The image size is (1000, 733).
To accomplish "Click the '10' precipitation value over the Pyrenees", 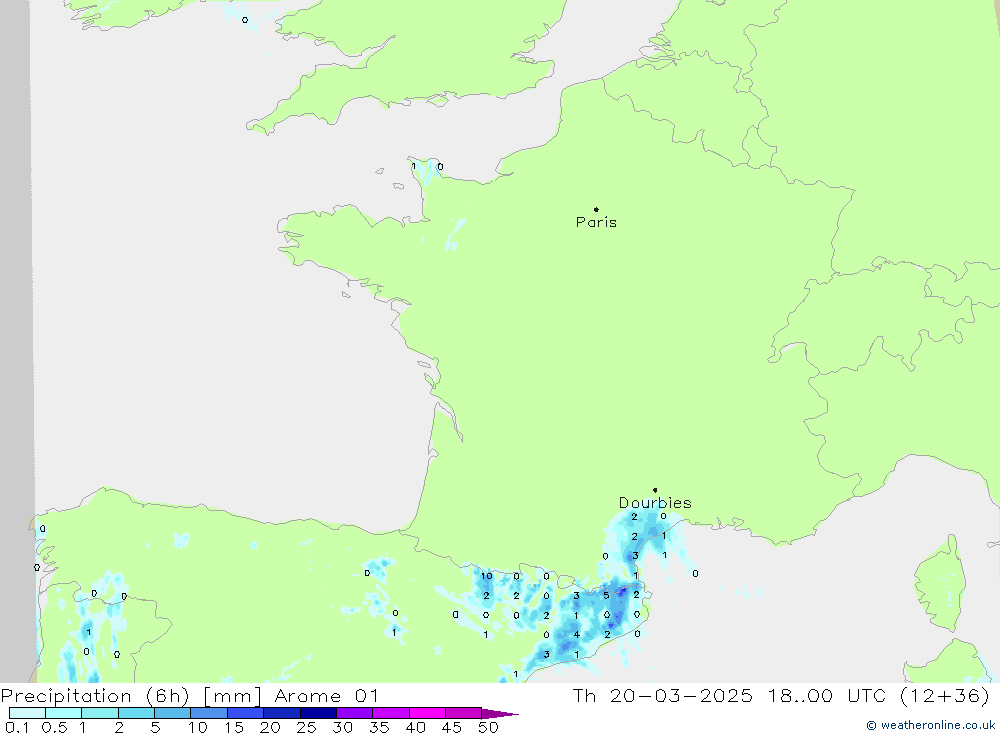I will (x=487, y=576).
